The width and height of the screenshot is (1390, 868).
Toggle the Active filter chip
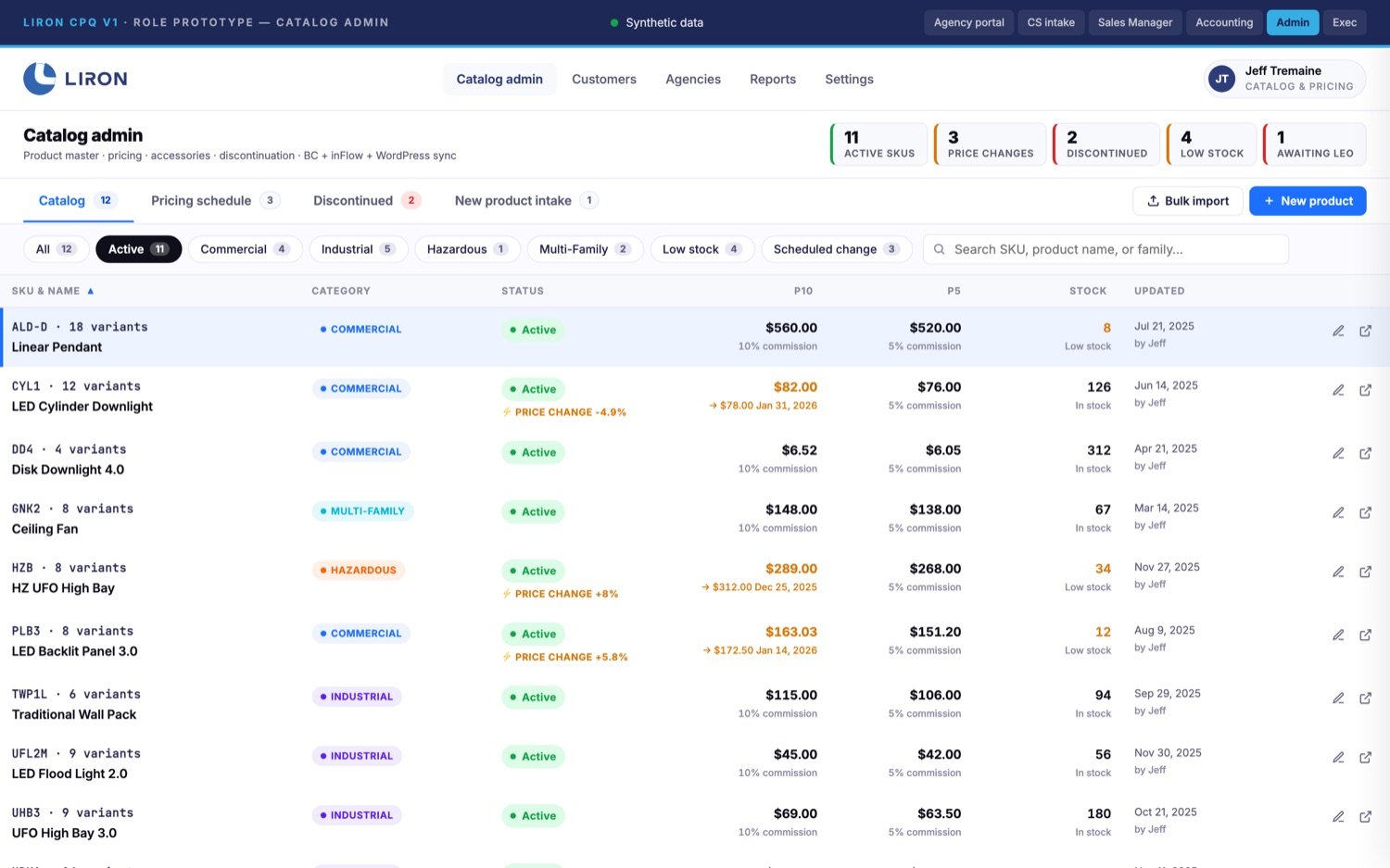[x=138, y=249]
